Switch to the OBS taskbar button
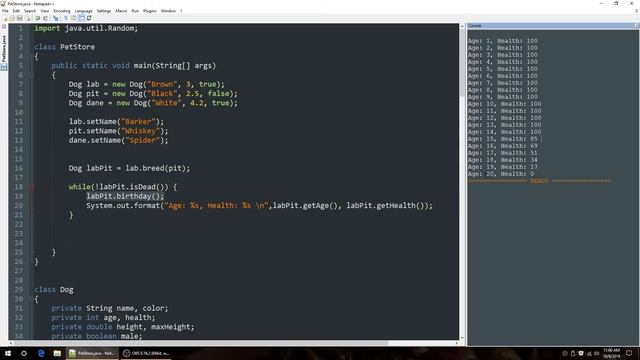This screenshot has width=640, height=360. click(x=146, y=353)
